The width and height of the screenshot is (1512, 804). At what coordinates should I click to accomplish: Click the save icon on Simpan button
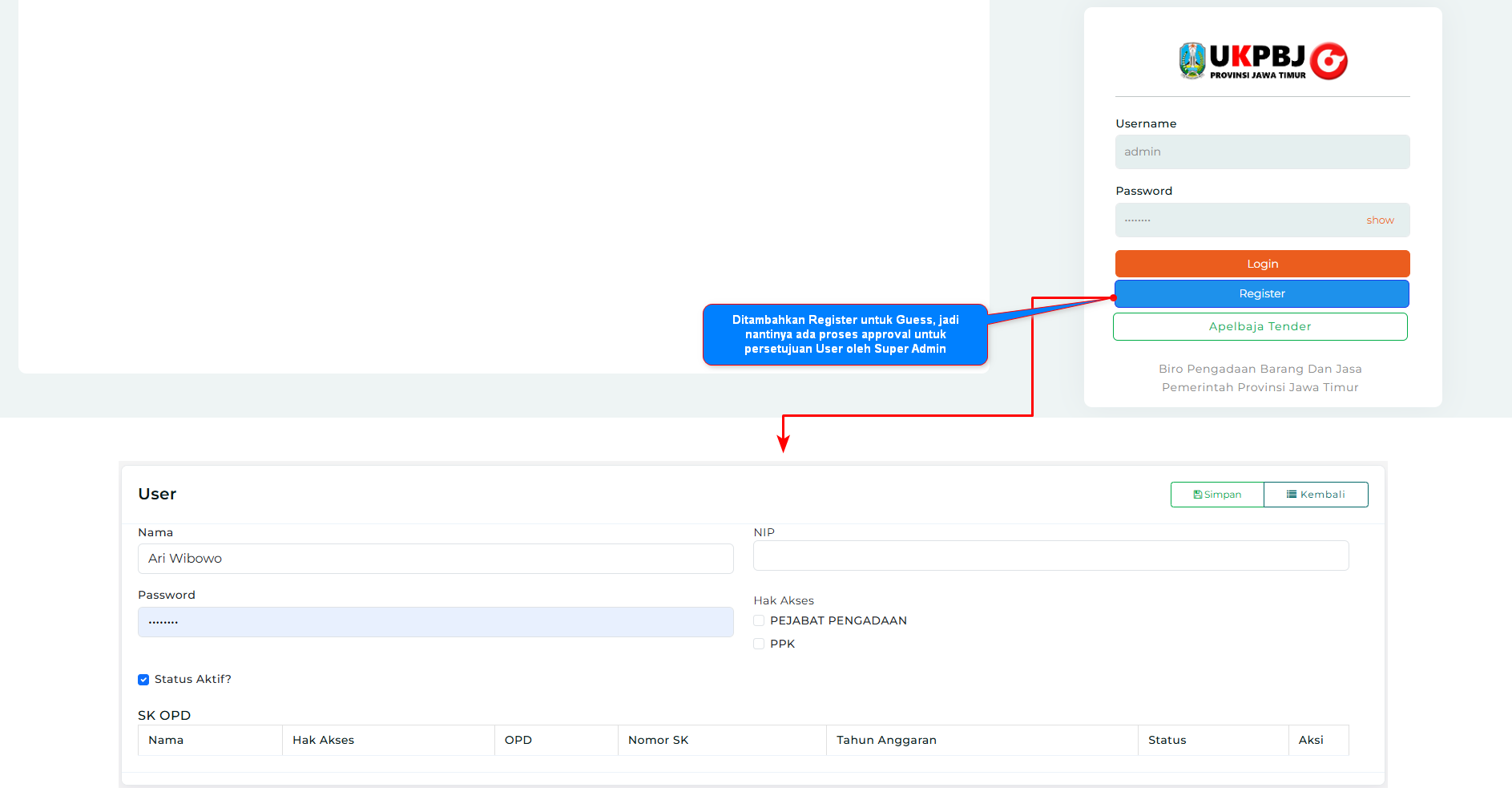pos(1197,495)
